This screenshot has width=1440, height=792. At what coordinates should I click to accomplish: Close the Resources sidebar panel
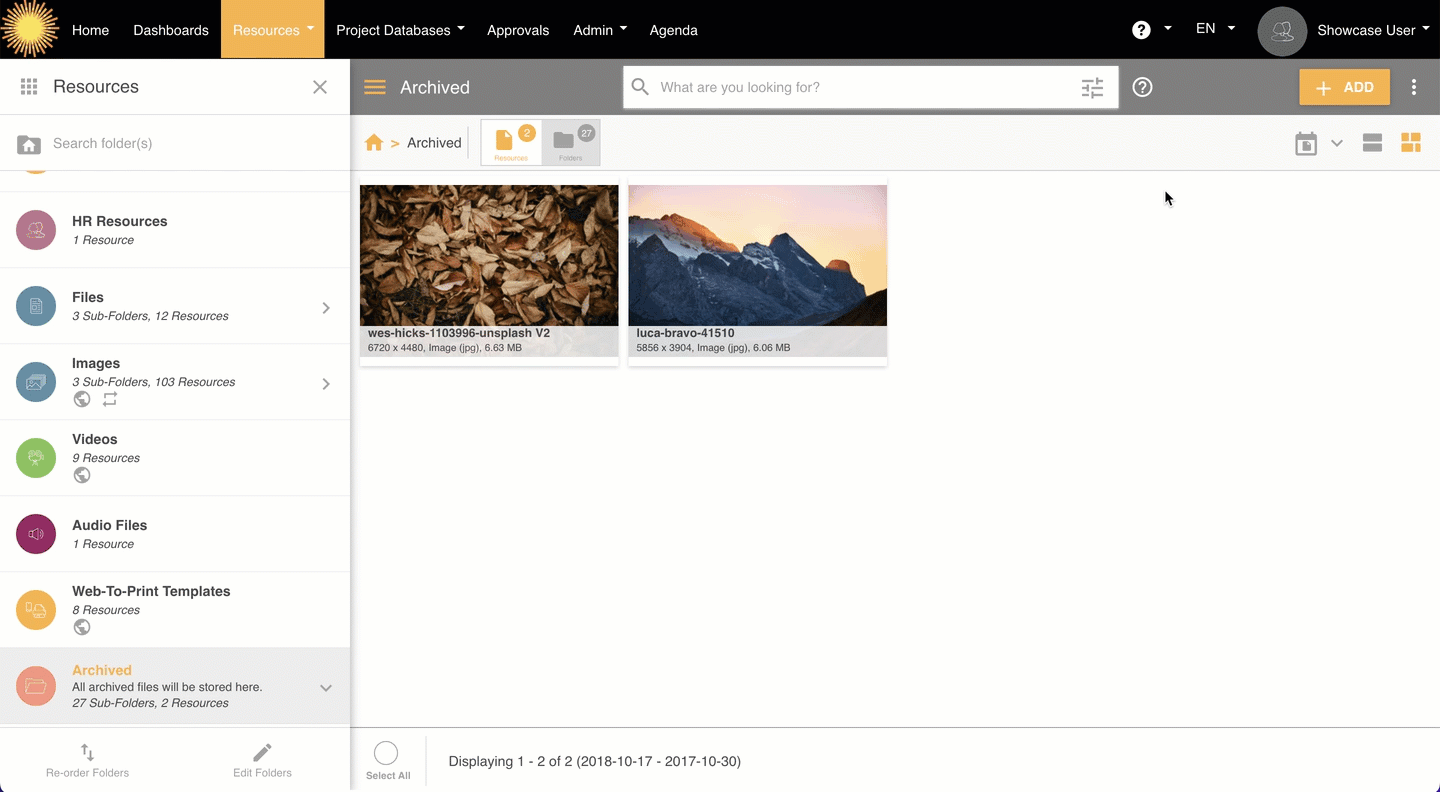pos(320,87)
